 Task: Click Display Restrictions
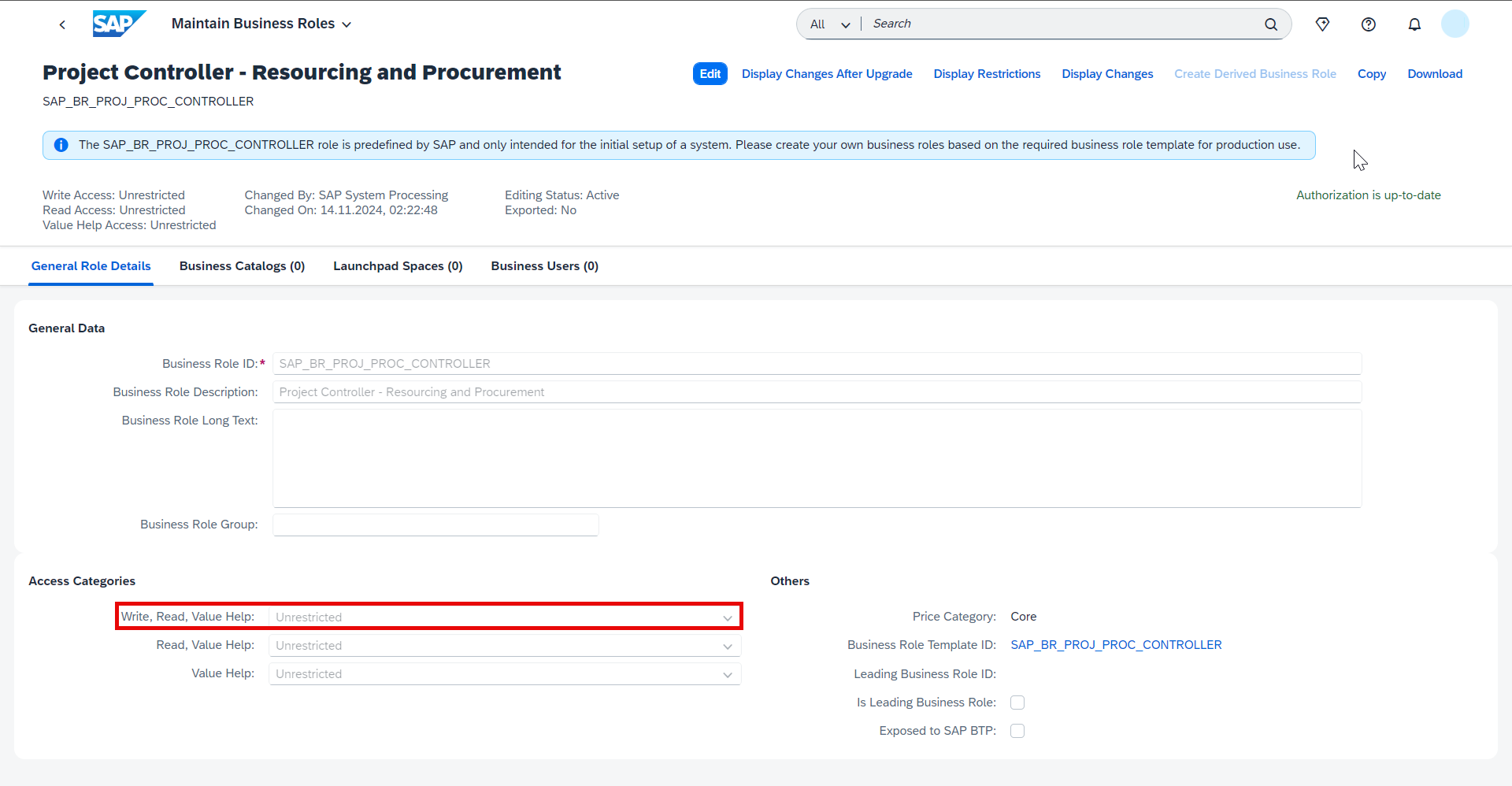(987, 74)
